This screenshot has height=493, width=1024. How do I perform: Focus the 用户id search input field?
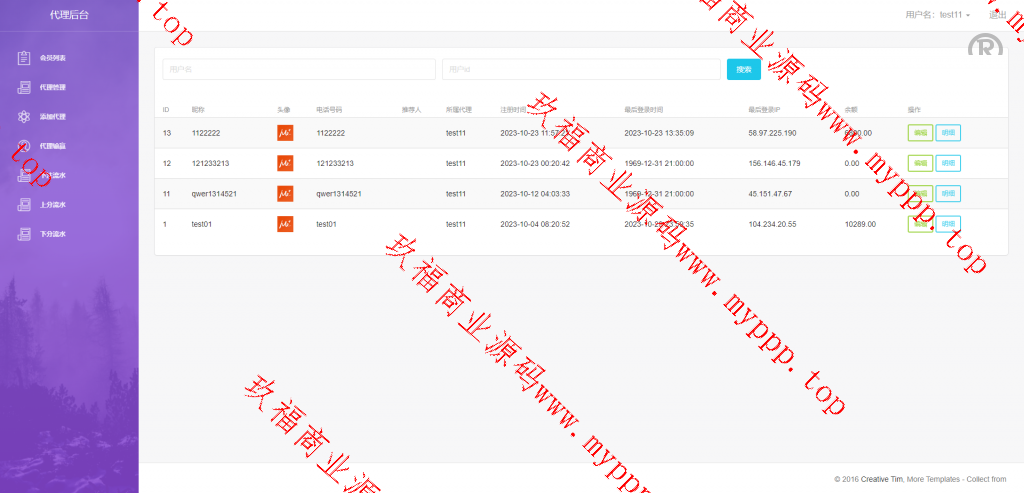(581, 69)
